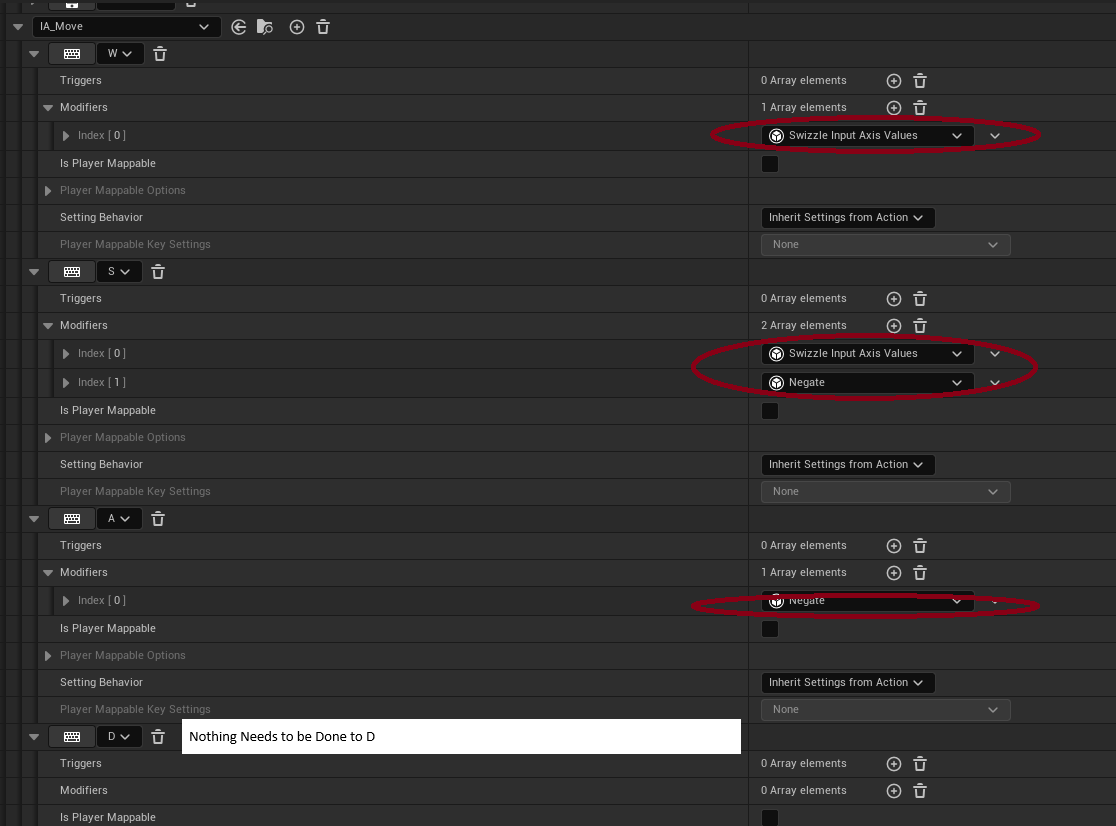
Task: Expand Index 1 Negate modifier under S key
Action: point(65,383)
